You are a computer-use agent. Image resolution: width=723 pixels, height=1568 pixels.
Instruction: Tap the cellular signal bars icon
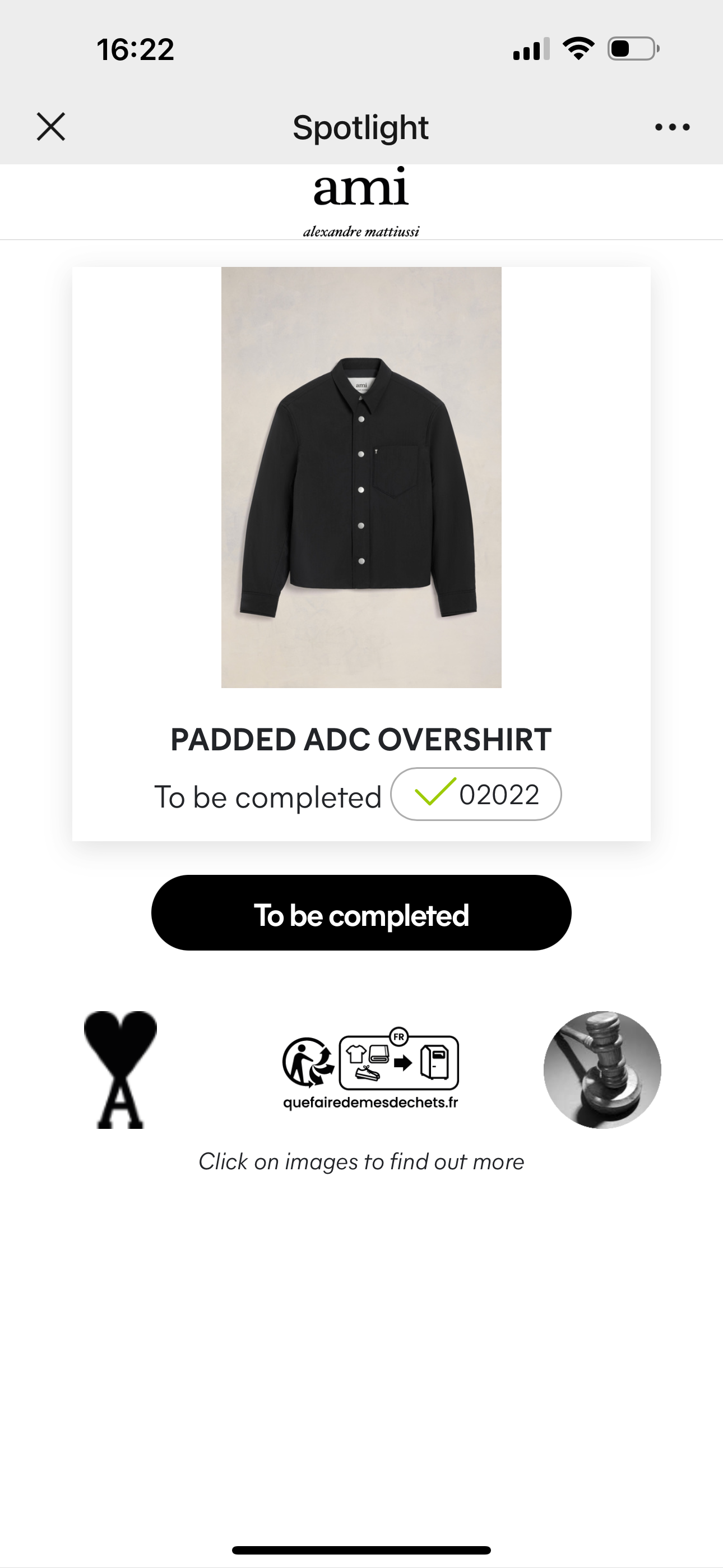tap(531, 49)
